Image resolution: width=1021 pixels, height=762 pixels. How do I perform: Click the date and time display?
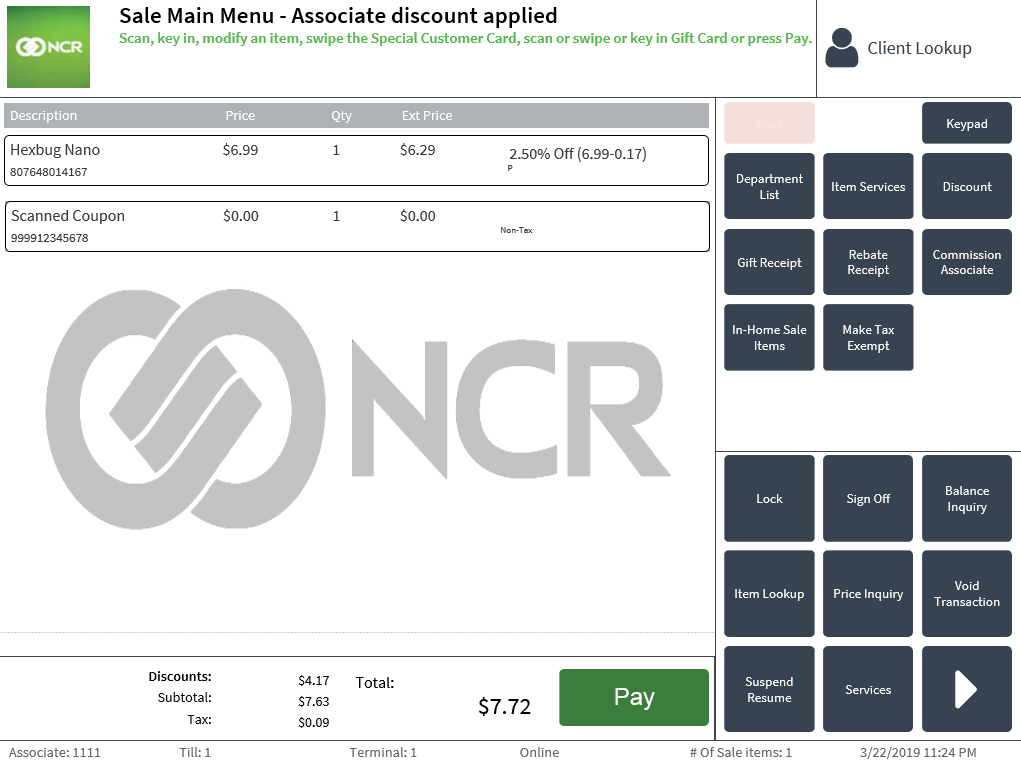pos(918,752)
